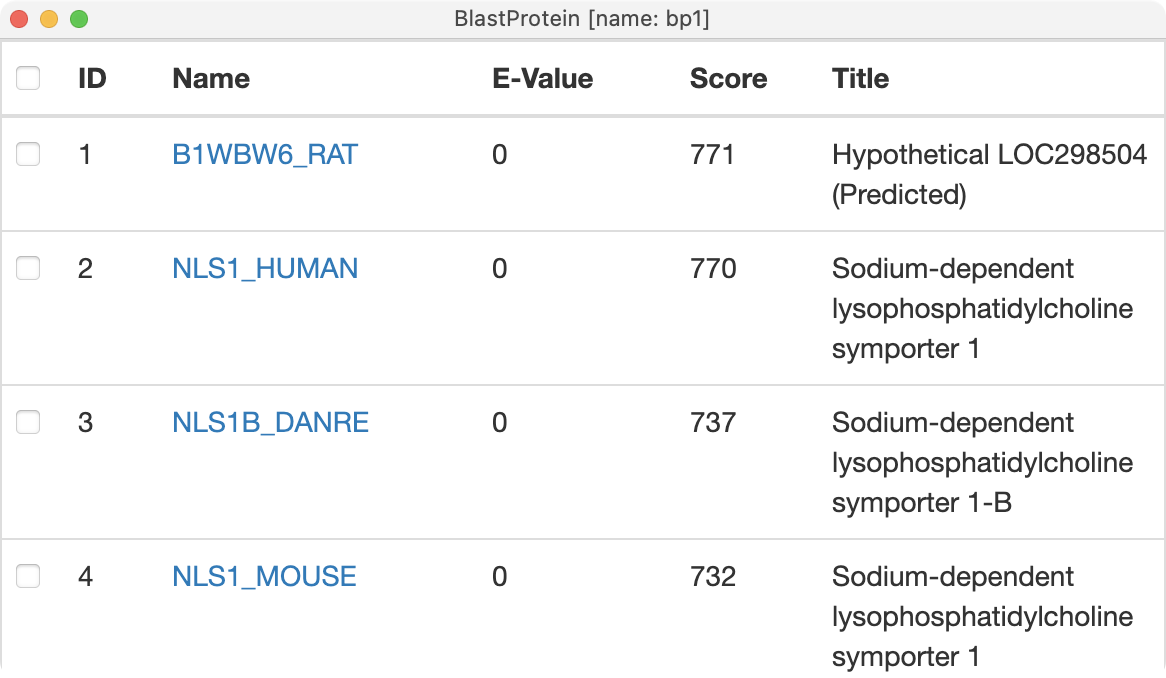The height and width of the screenshot is (678, 1166).
Task: Tick the checkbox for NLS1B_DANRE row
Action: pos(28,422)
